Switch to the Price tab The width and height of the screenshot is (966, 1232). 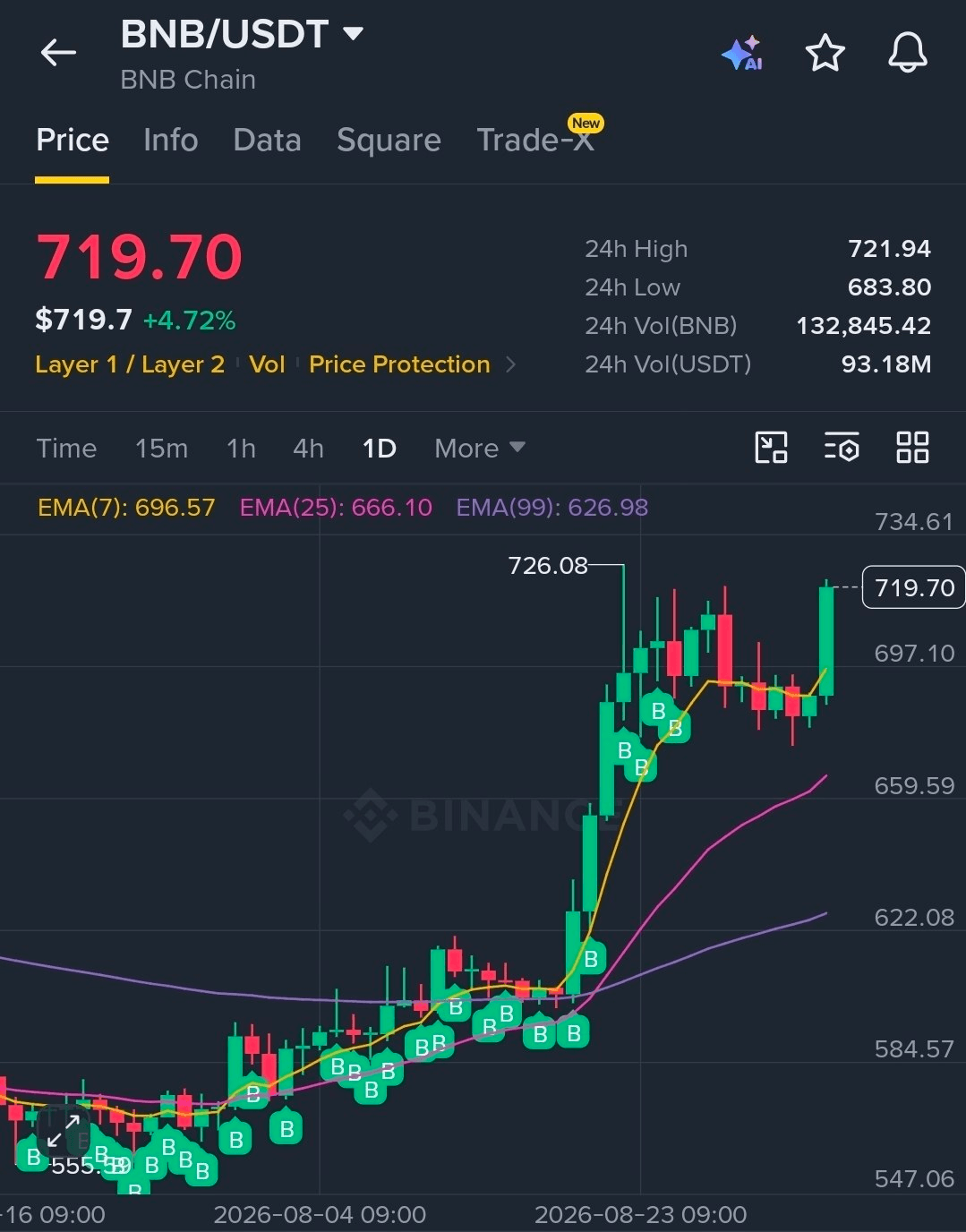click(73, 140)
